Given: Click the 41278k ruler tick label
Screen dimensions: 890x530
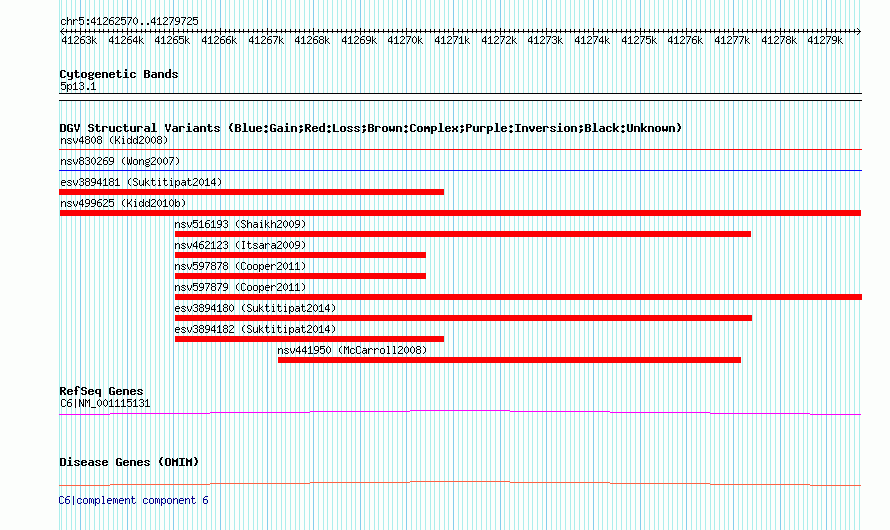Looking at the screenshot, I should [x=779, y=40].
